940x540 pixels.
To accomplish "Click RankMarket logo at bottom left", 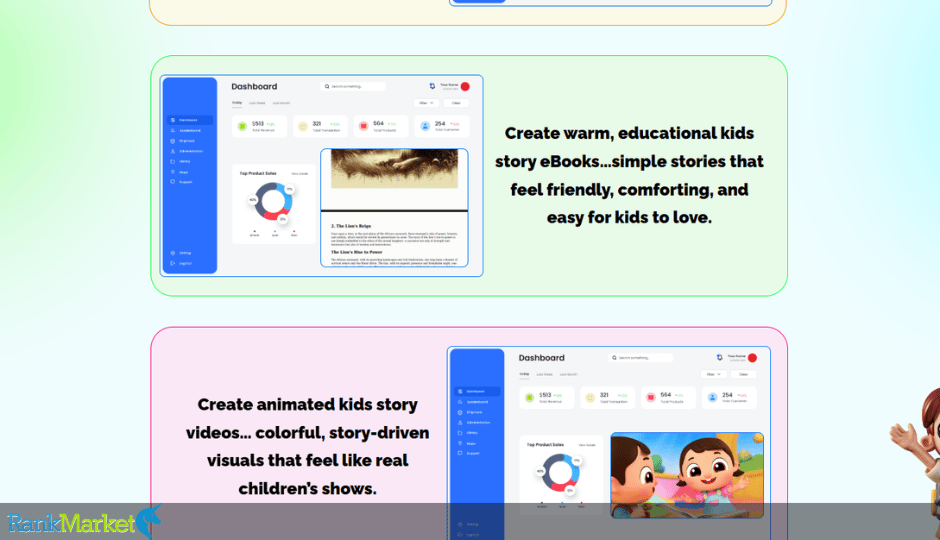I will (84, 522).
